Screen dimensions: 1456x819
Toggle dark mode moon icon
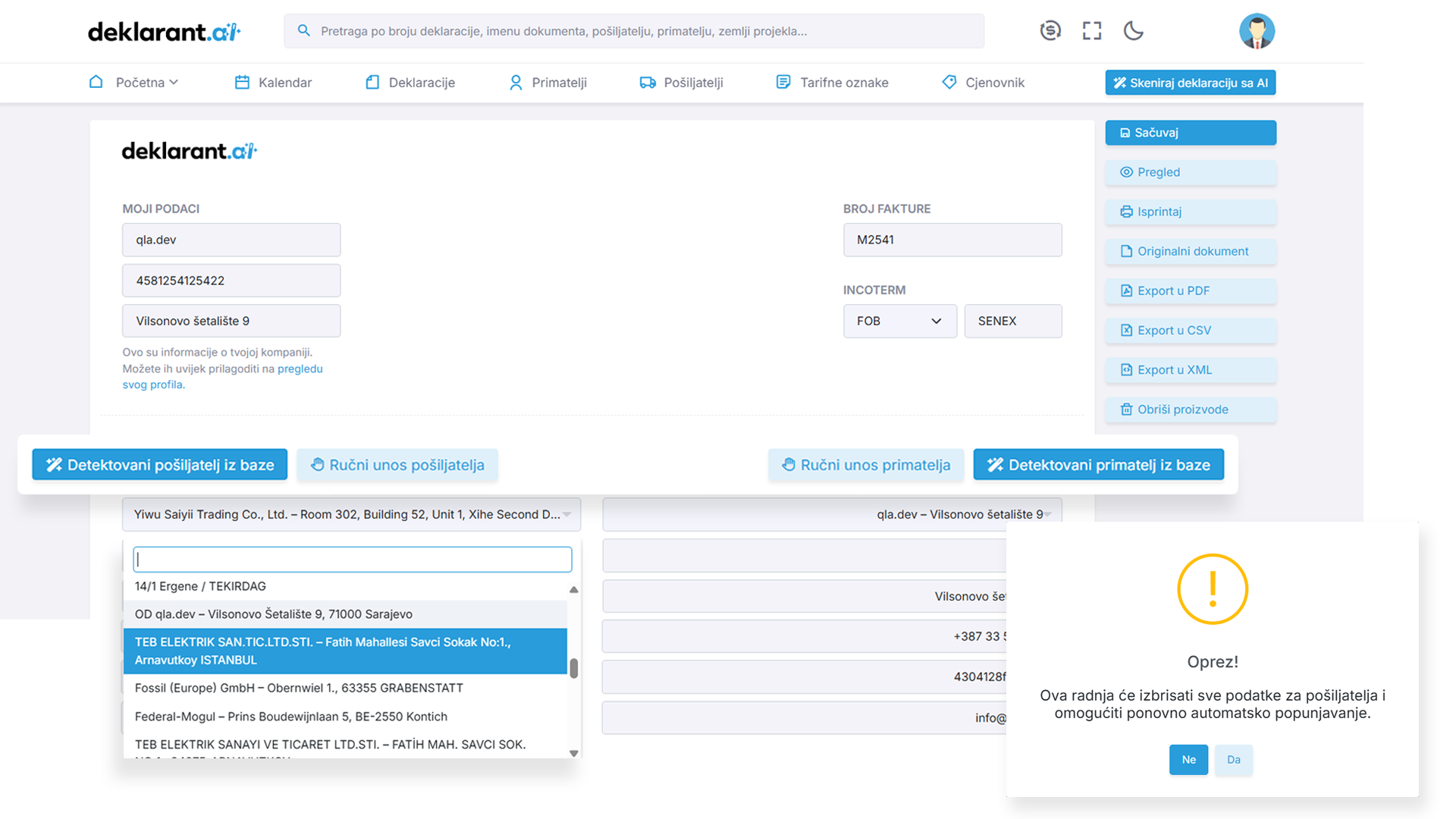tap(1133, 31)
